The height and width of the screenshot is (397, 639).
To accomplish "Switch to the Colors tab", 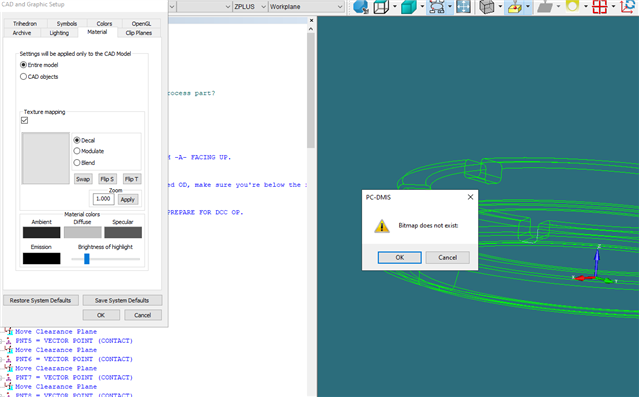I will pyautogui.click(x=104, y=24).
